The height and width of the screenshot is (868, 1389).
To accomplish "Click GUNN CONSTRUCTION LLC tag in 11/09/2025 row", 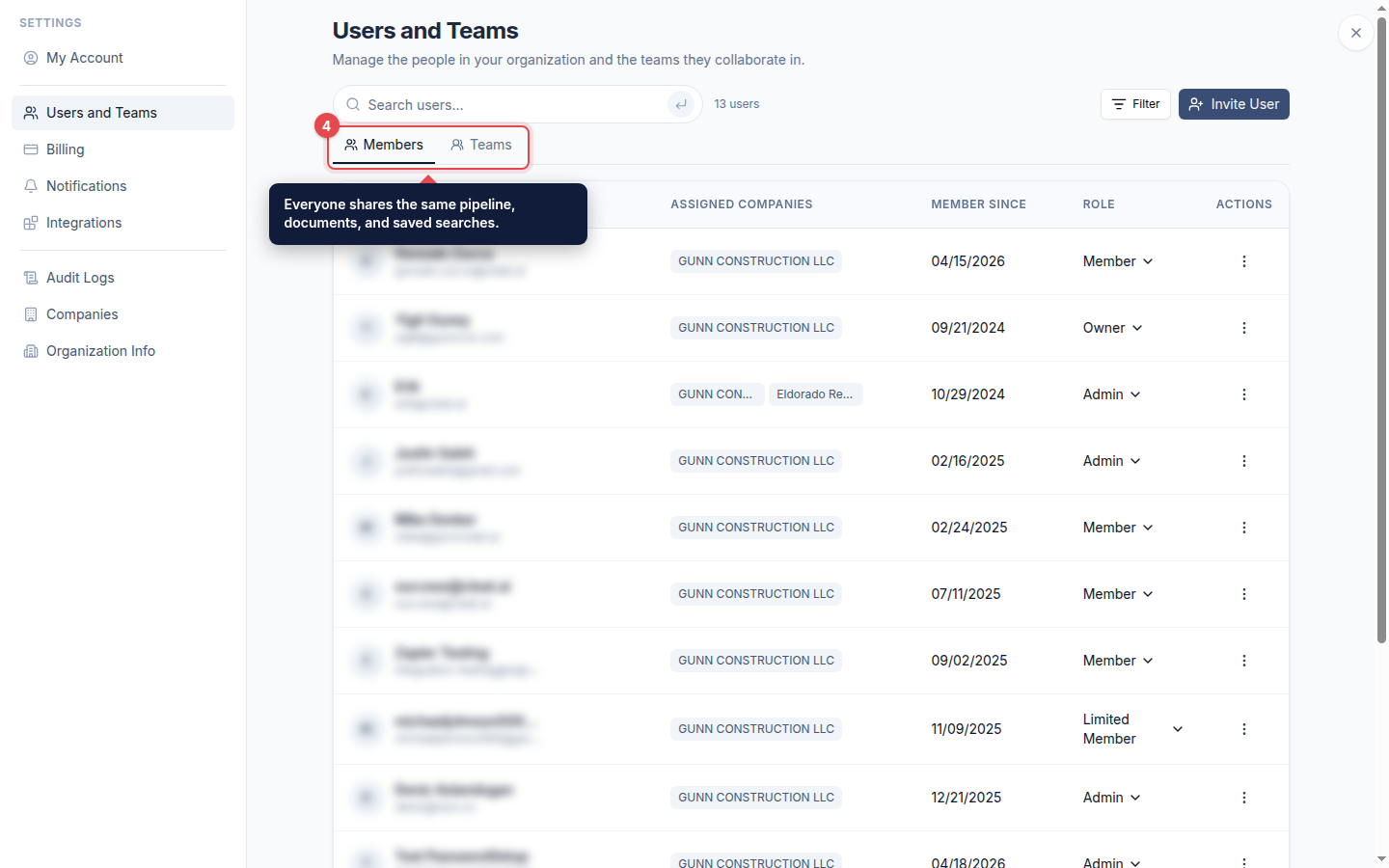I will 756,729.
